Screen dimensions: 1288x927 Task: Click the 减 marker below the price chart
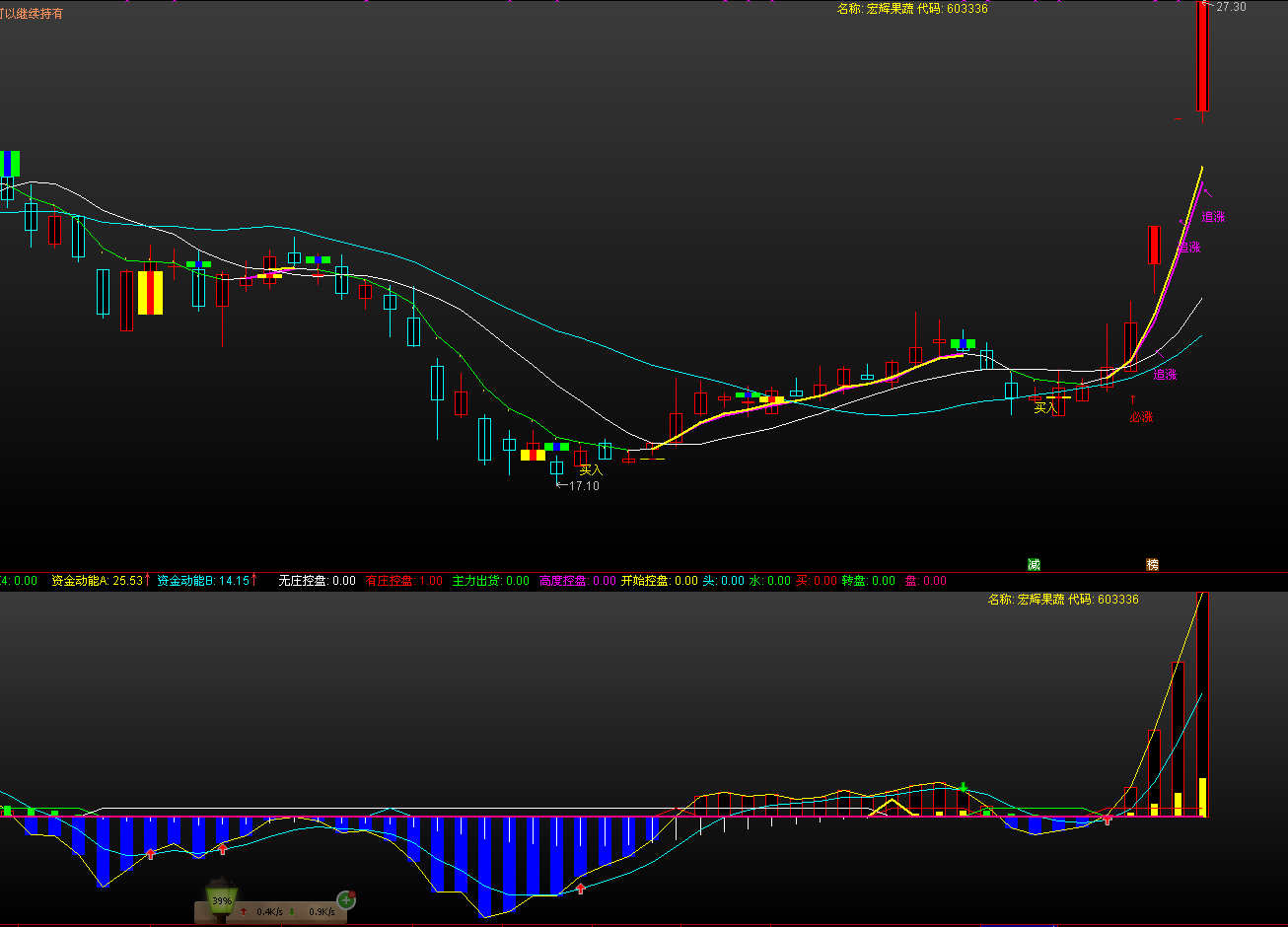coord(1034,564)
